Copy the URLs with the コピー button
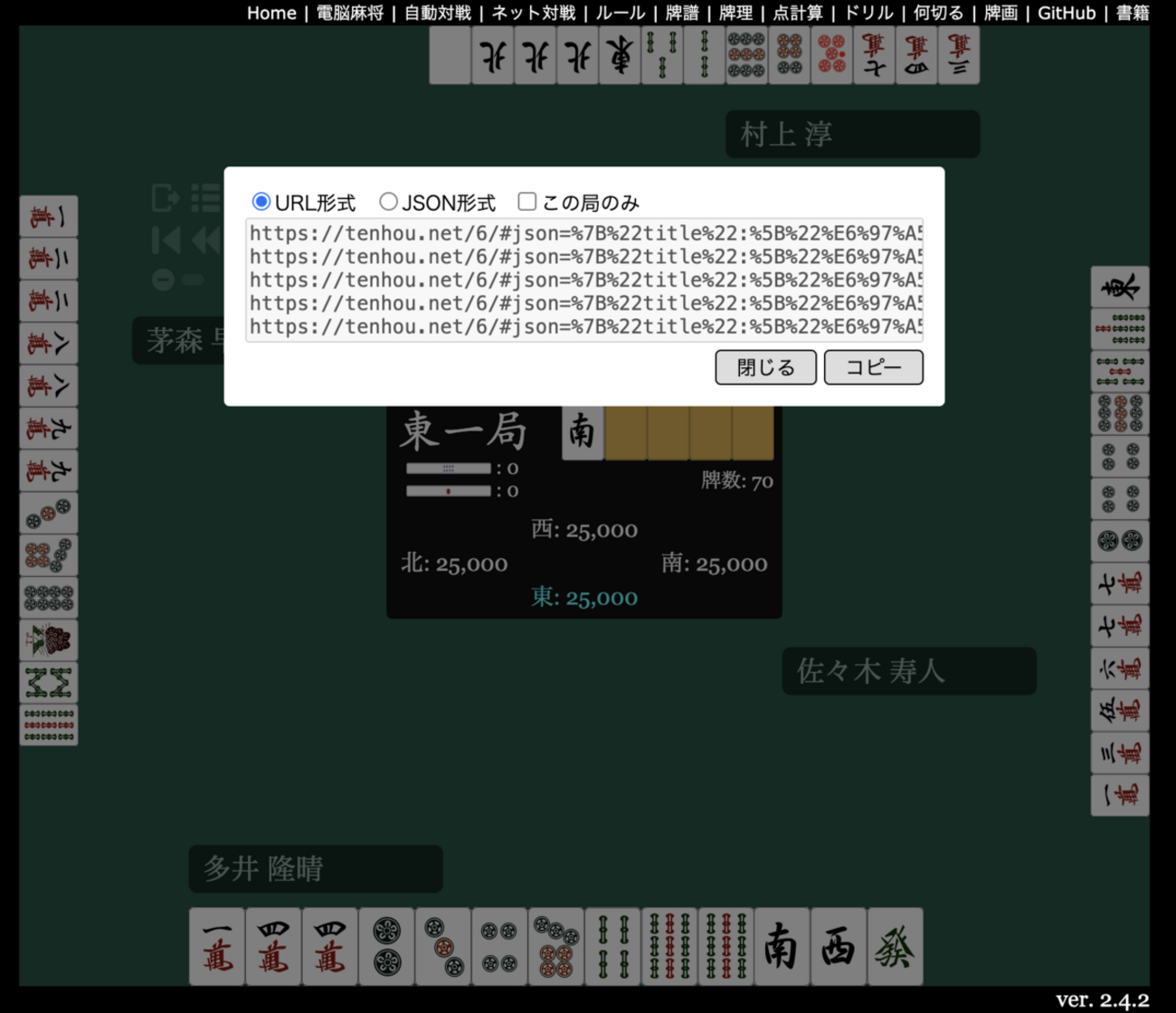 pyautogui.click(x=874, y=367)
